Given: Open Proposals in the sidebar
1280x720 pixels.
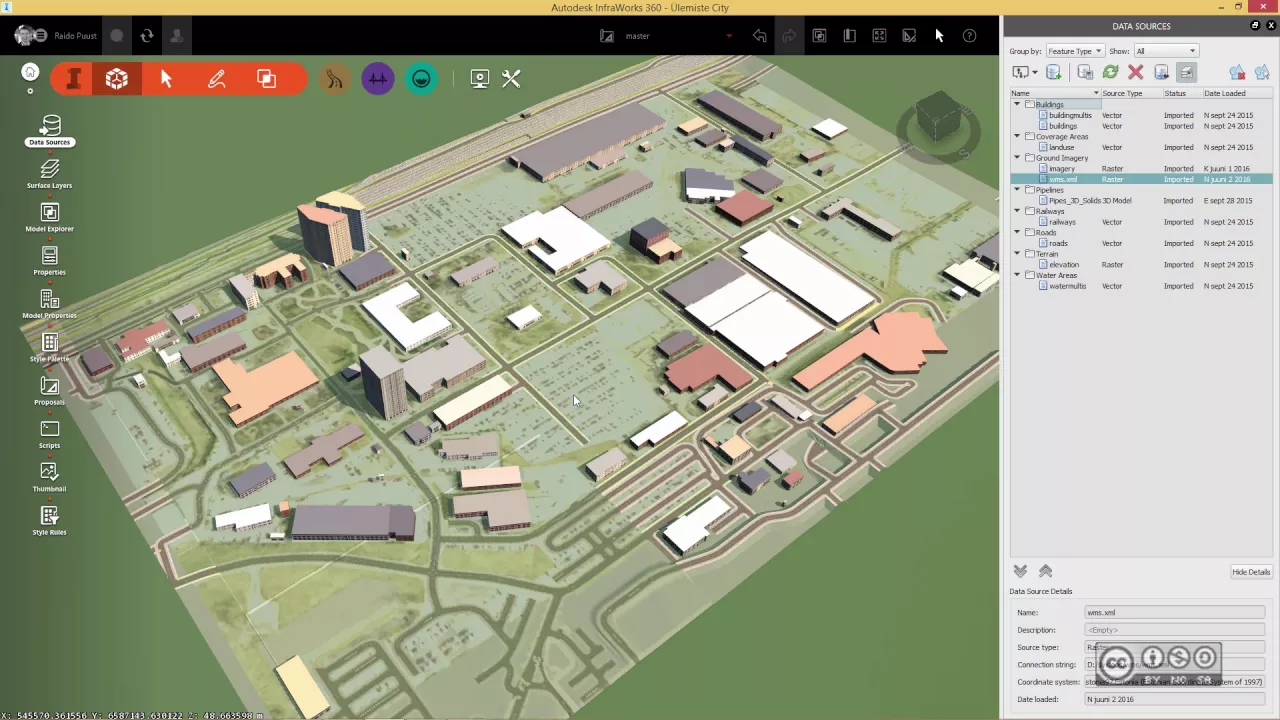Looking at the screenshot, I should pos(50,391).
